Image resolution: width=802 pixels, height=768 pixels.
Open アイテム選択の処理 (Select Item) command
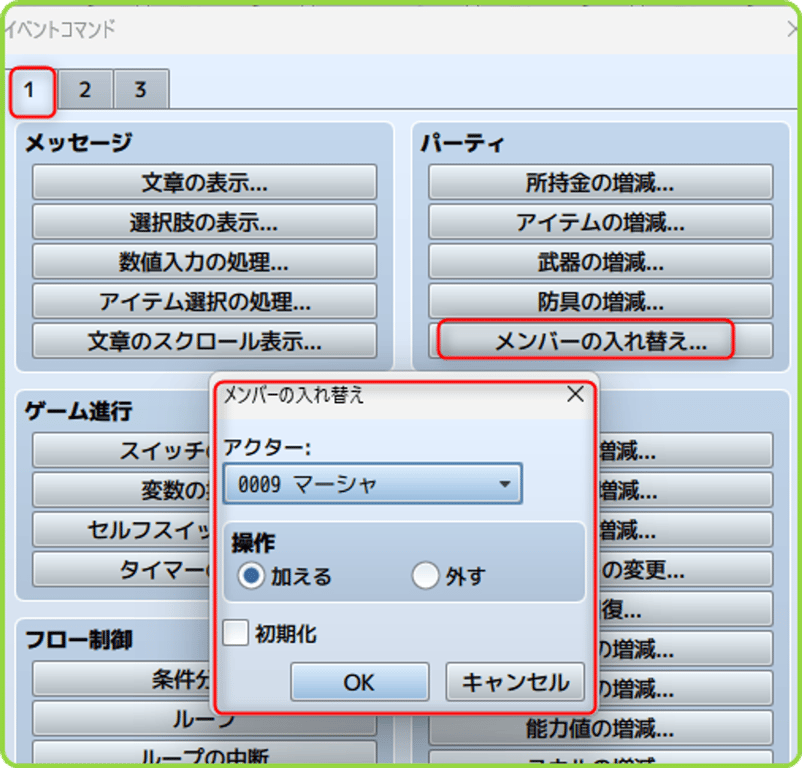tap(203, 302)
